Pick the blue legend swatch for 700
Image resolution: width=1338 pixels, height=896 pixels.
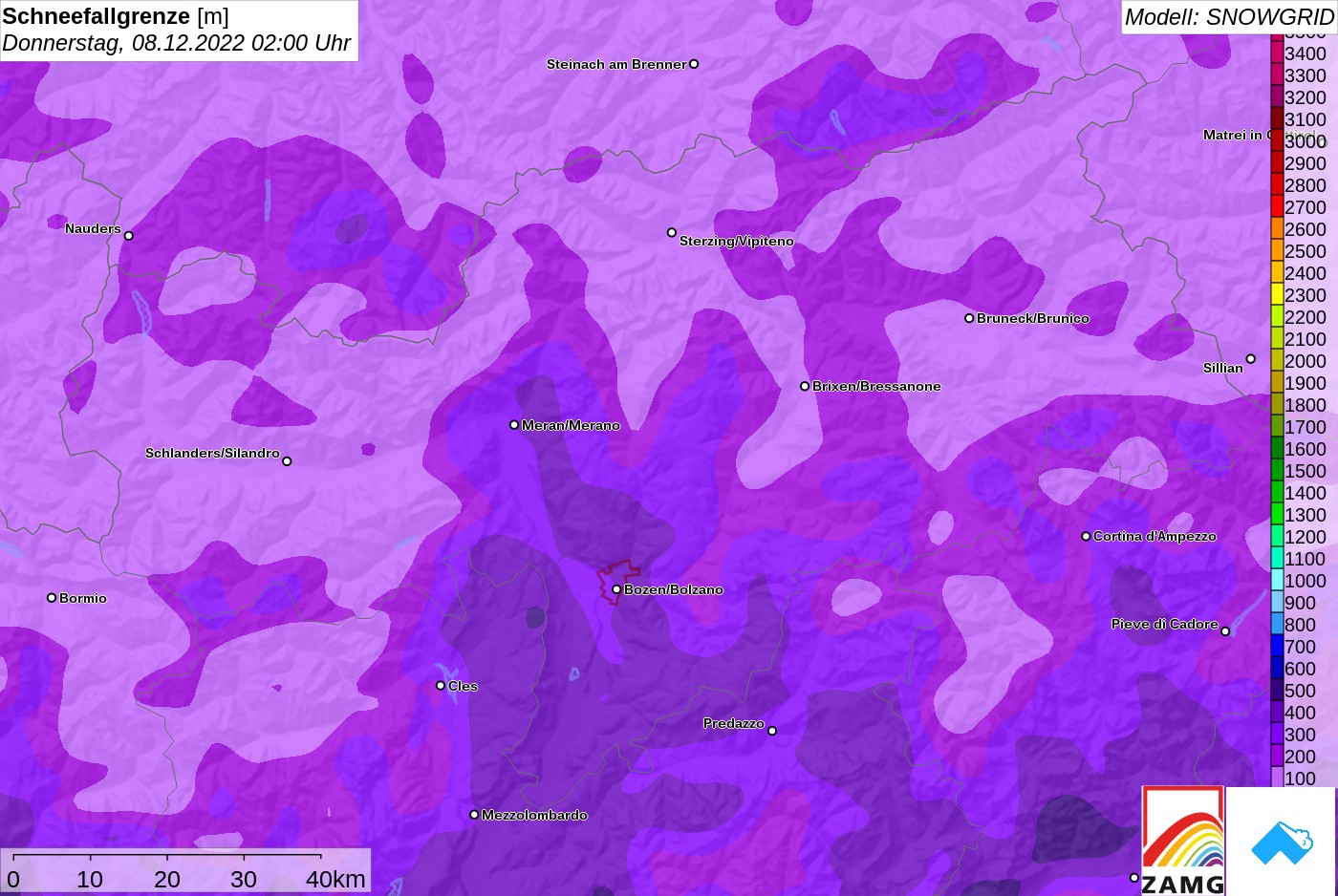click(x=1277, y=646)
